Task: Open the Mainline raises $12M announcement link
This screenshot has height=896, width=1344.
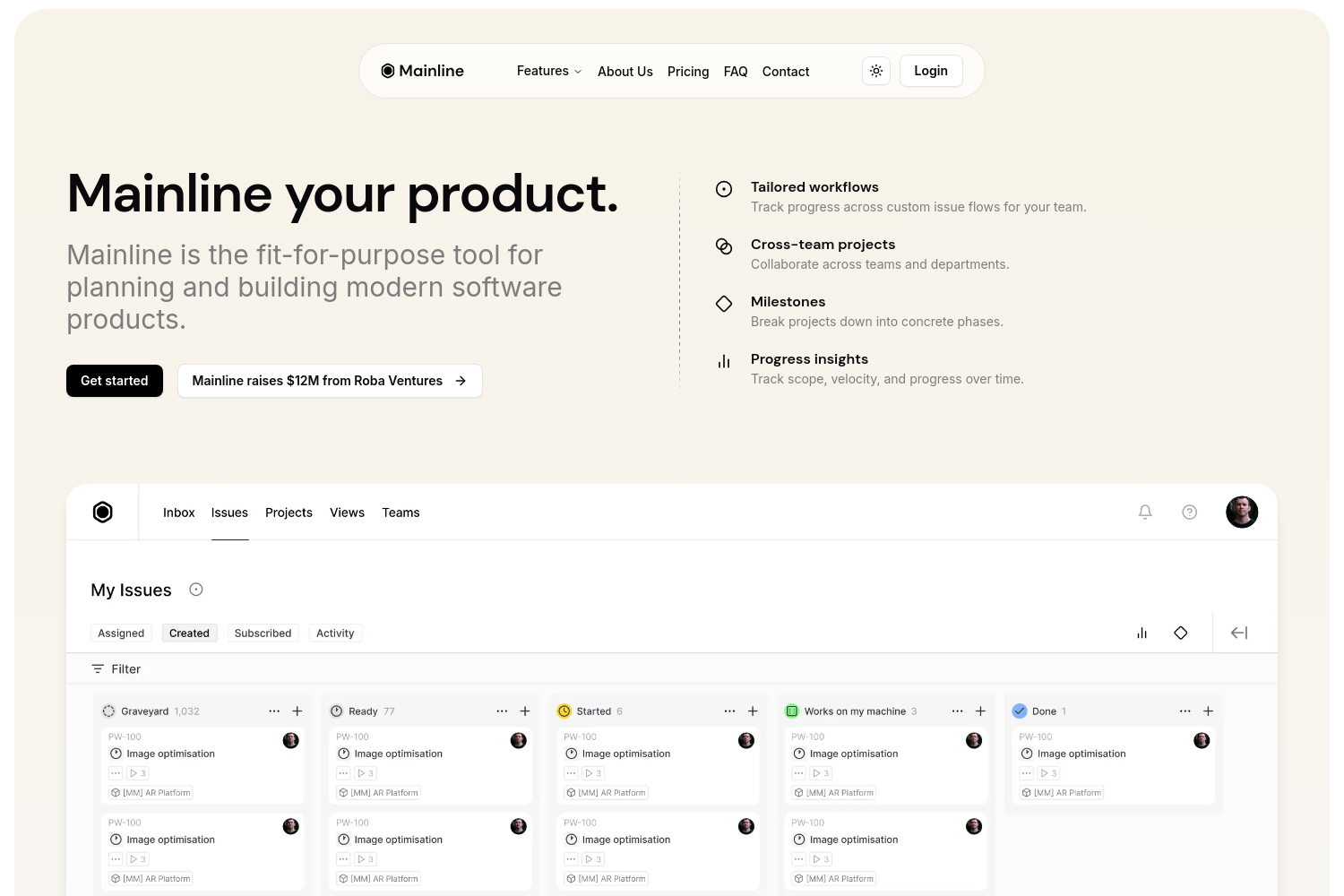Action: (x=330, y=380)
